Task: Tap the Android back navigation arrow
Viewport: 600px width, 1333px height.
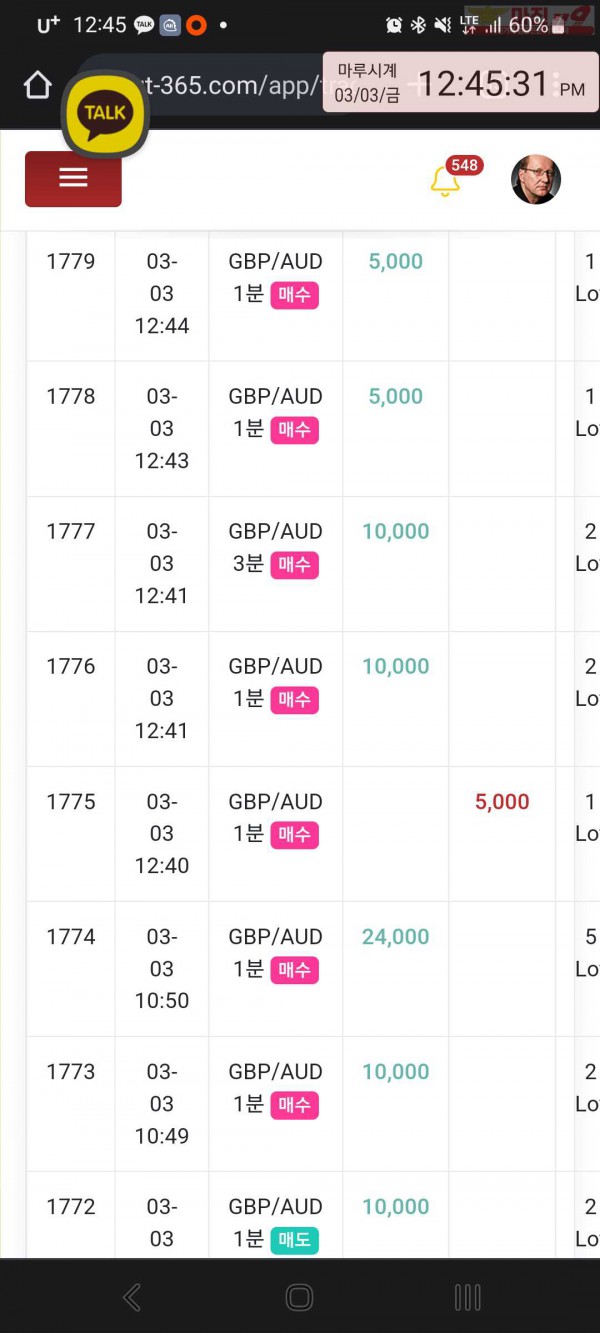Action: [132, 1297]
